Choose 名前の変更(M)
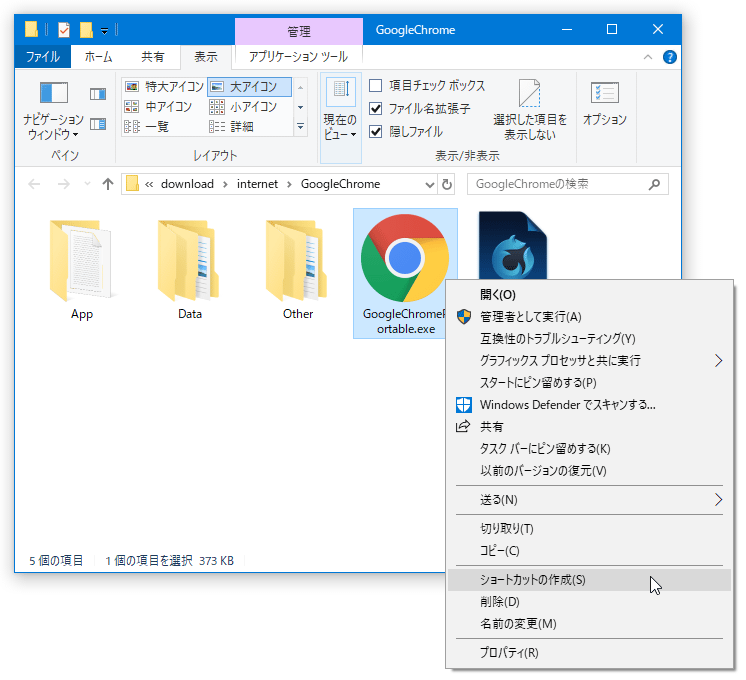 (589, 623)
